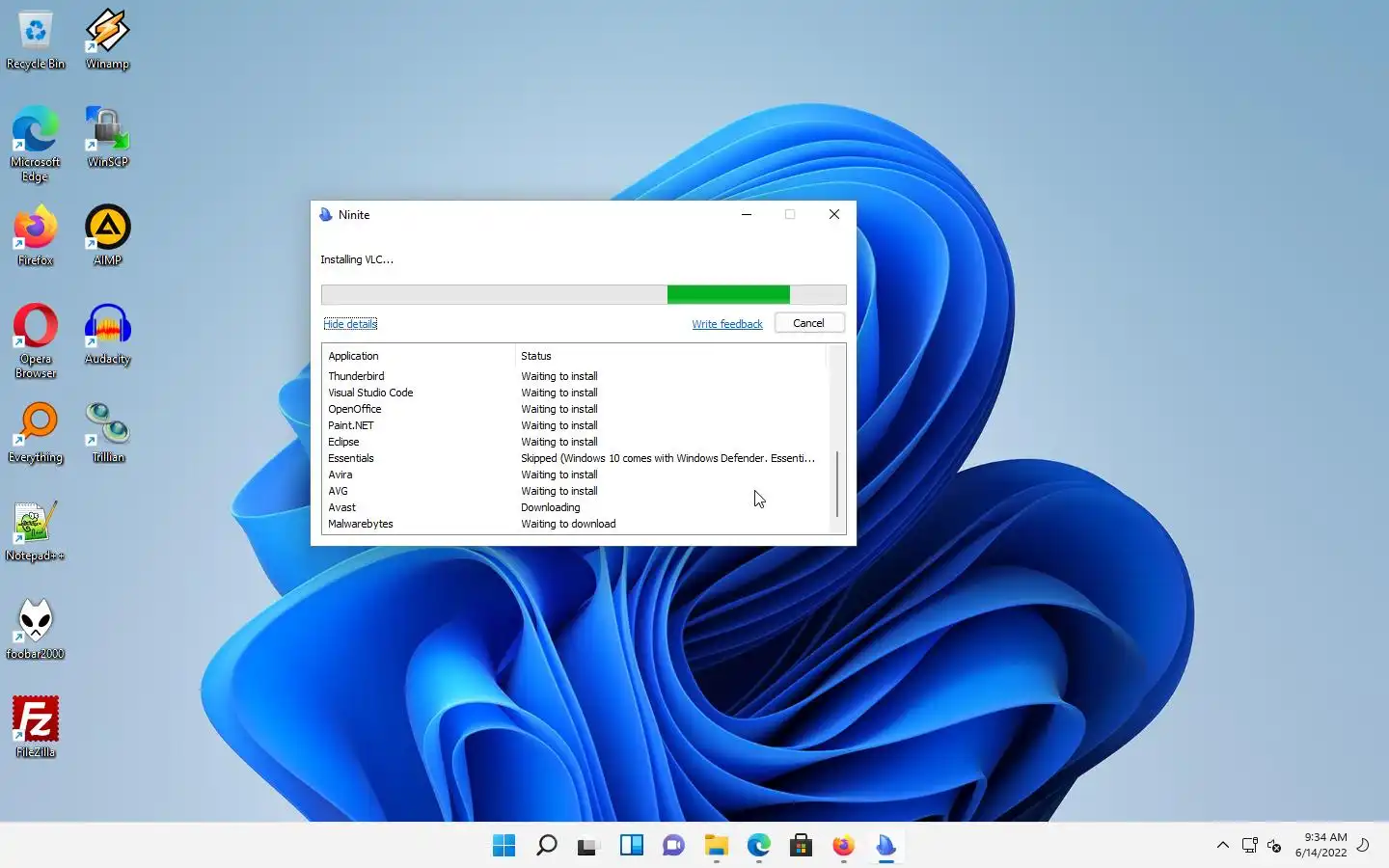Select the Audacity desktop shortcut
Screen dimensions: 1389x868
(x=107, y=334)
